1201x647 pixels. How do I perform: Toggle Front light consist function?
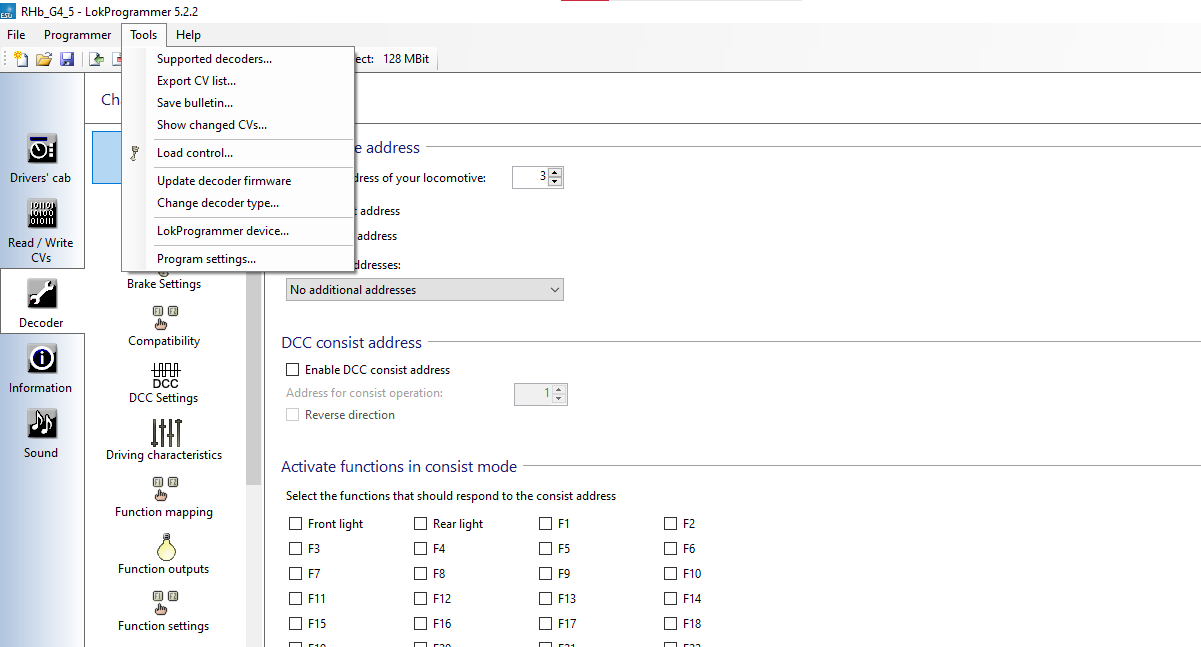point(295,524)
